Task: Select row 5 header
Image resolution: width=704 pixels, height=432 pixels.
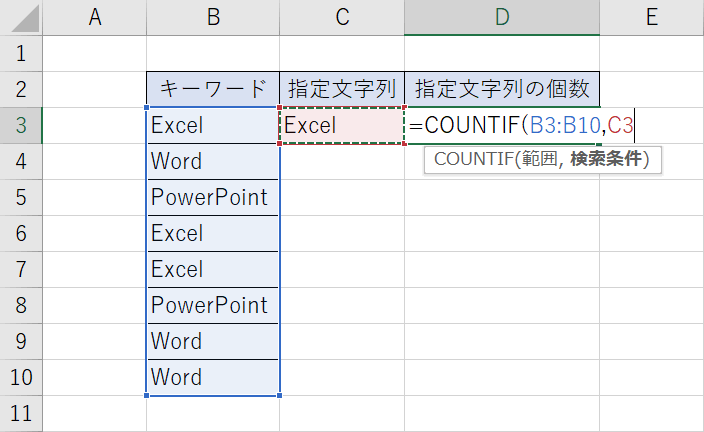Action: (x=21, y=197)
